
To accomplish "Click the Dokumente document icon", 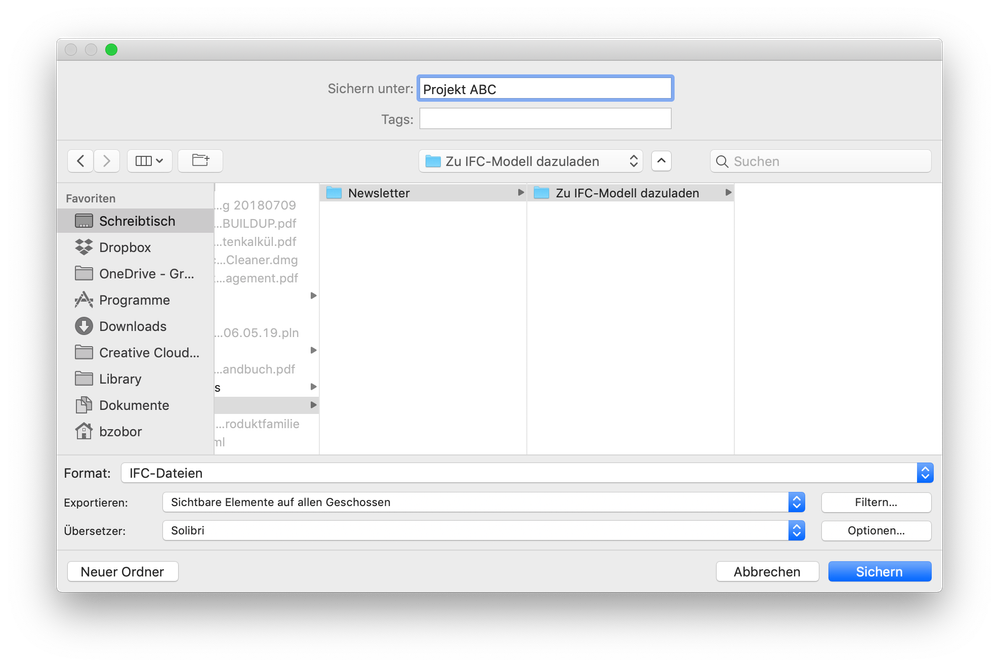I will 83,405.
